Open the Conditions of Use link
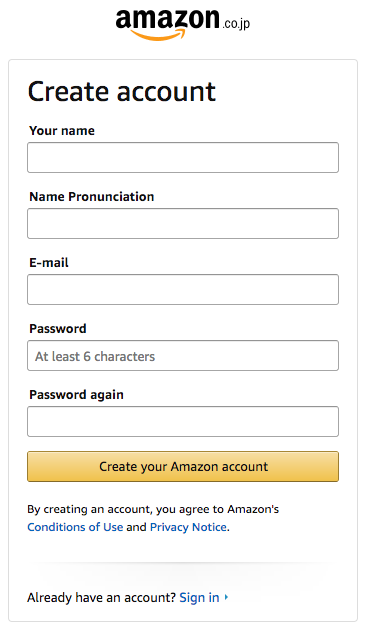Screen dimensions: 369x634 click(75, 527)
